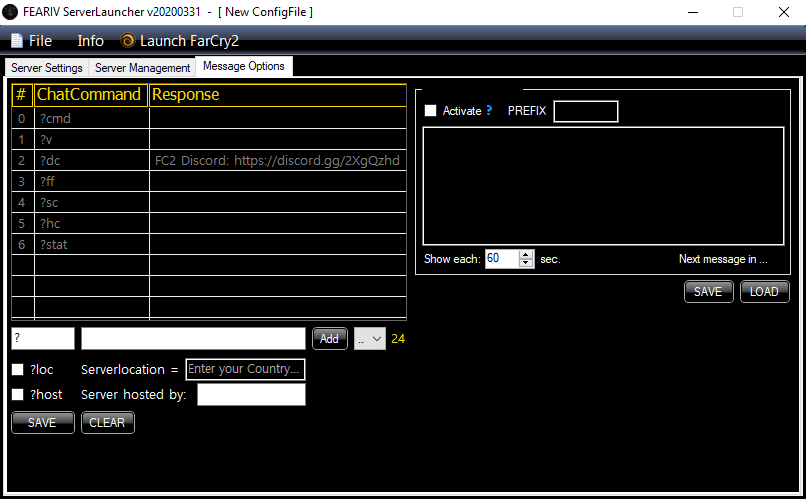Click the File menu document icon

coord(16,41)
